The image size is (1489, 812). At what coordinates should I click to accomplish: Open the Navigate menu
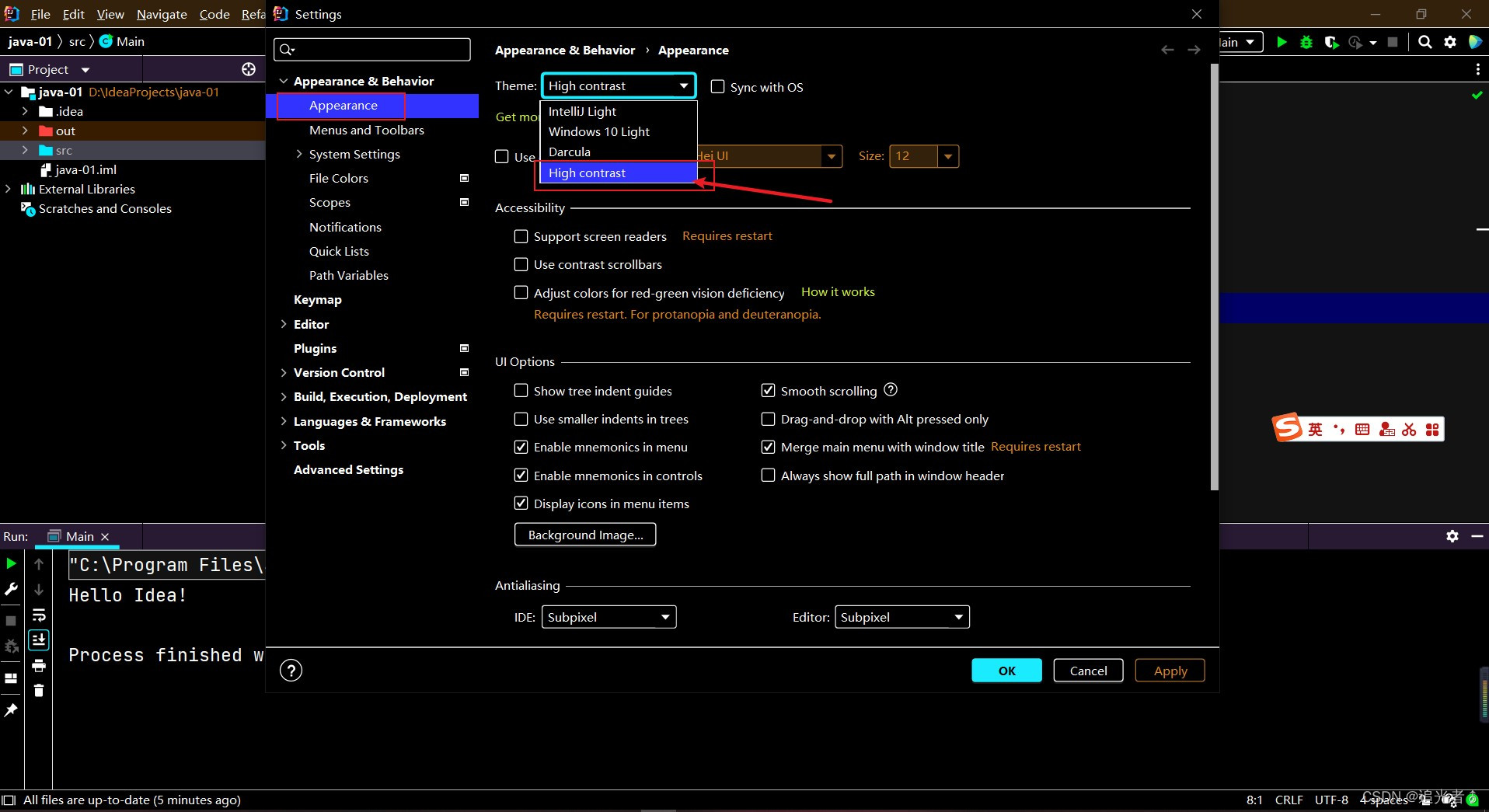[162, 14]
